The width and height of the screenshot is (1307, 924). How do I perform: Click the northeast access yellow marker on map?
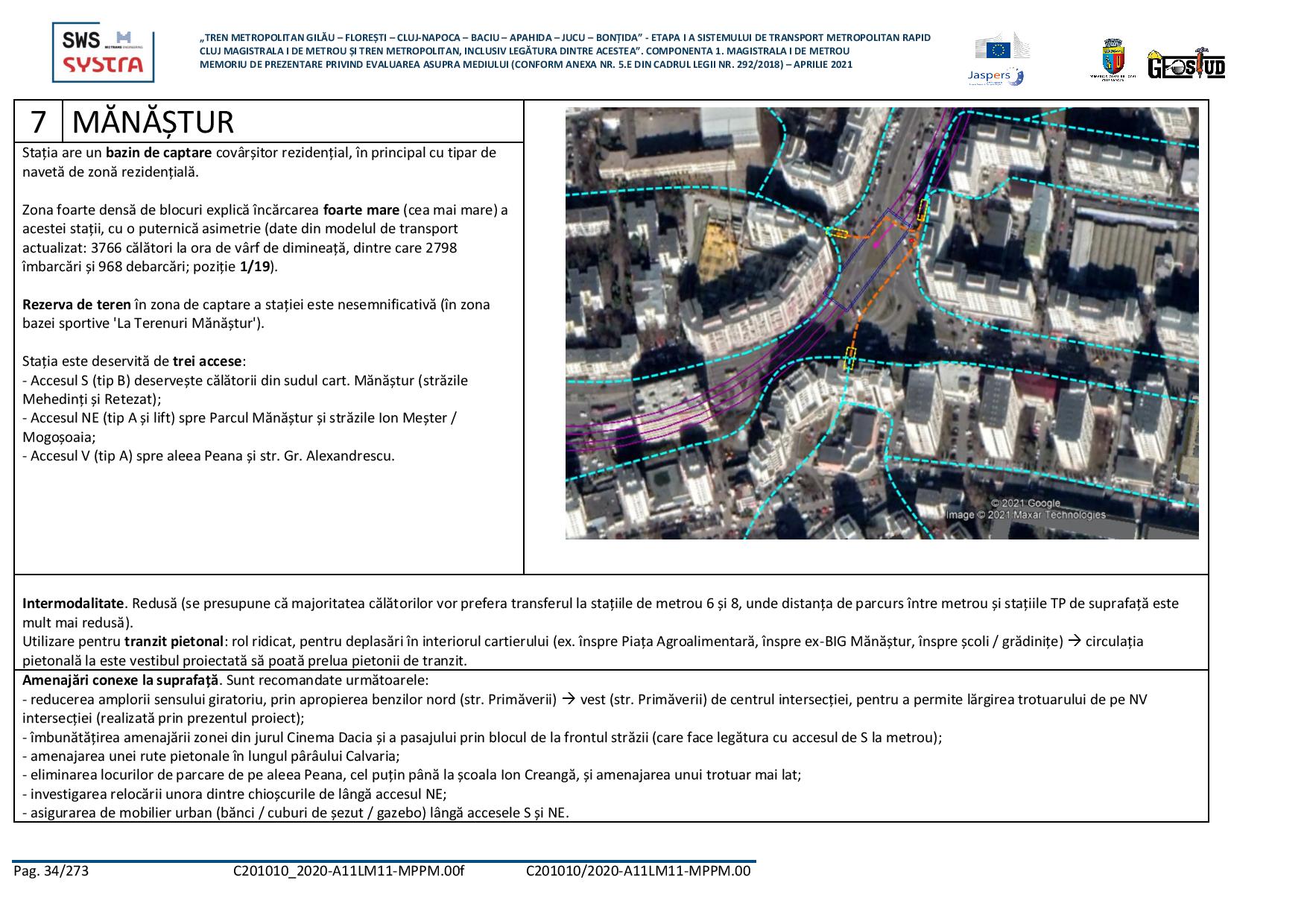pyautogui.click(x=922, y=210)
